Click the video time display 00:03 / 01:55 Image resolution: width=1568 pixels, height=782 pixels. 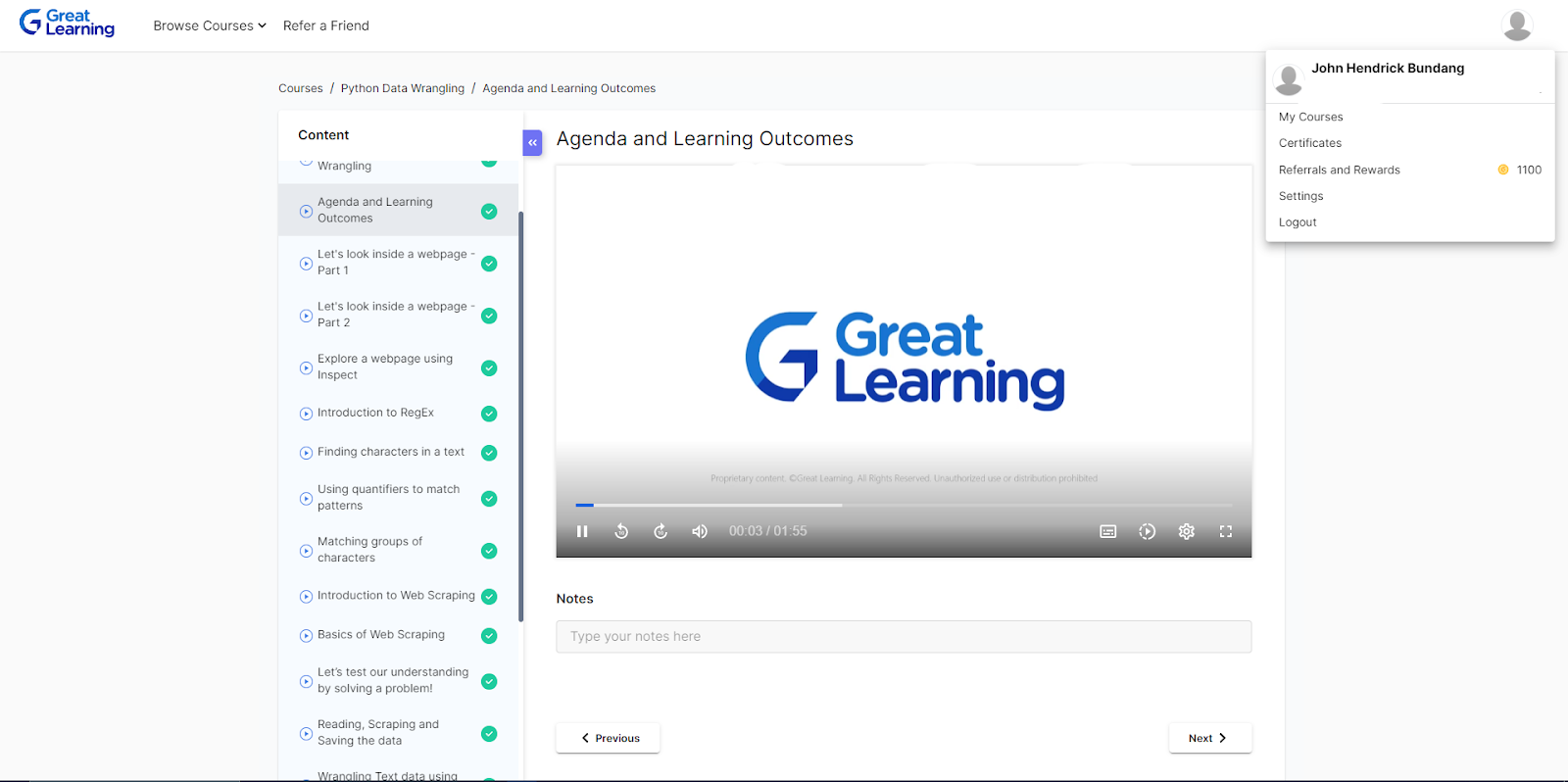767,531
